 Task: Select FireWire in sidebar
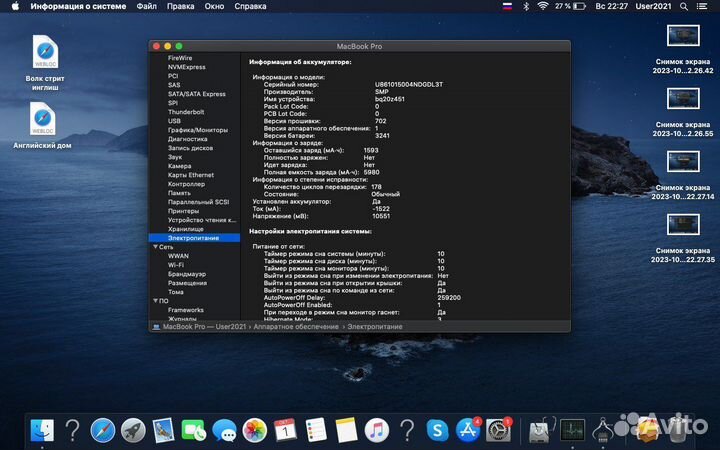tap(180, 58)
